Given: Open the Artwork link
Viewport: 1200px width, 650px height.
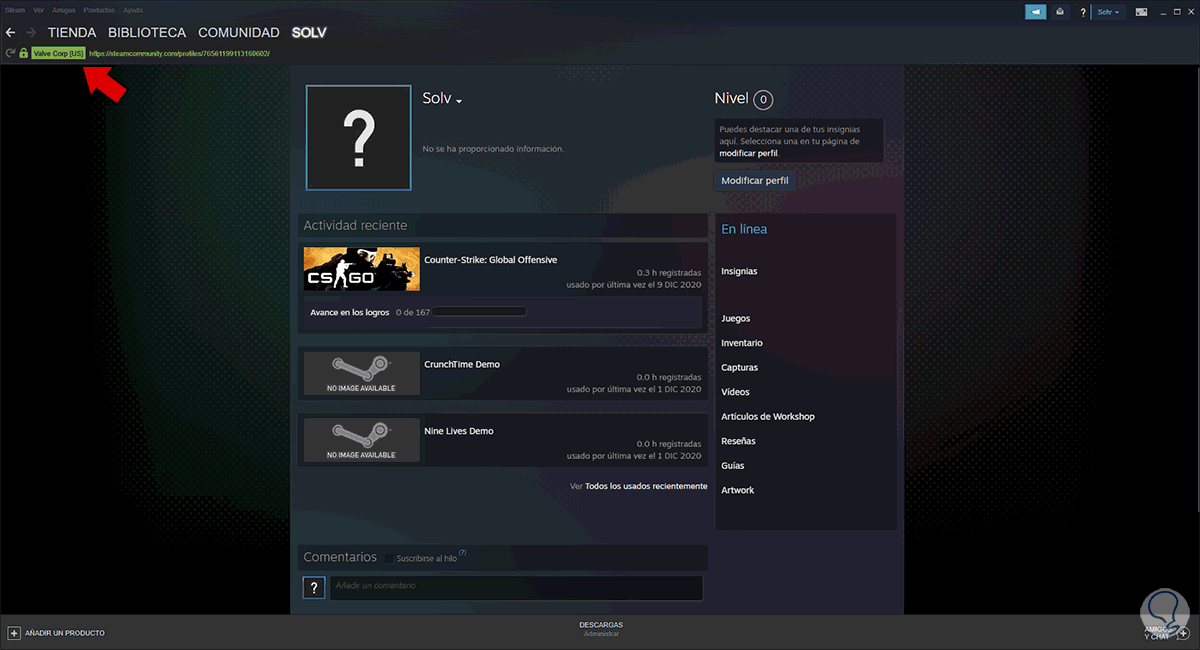Looking at the screenshot, I should tap(737, 490).
